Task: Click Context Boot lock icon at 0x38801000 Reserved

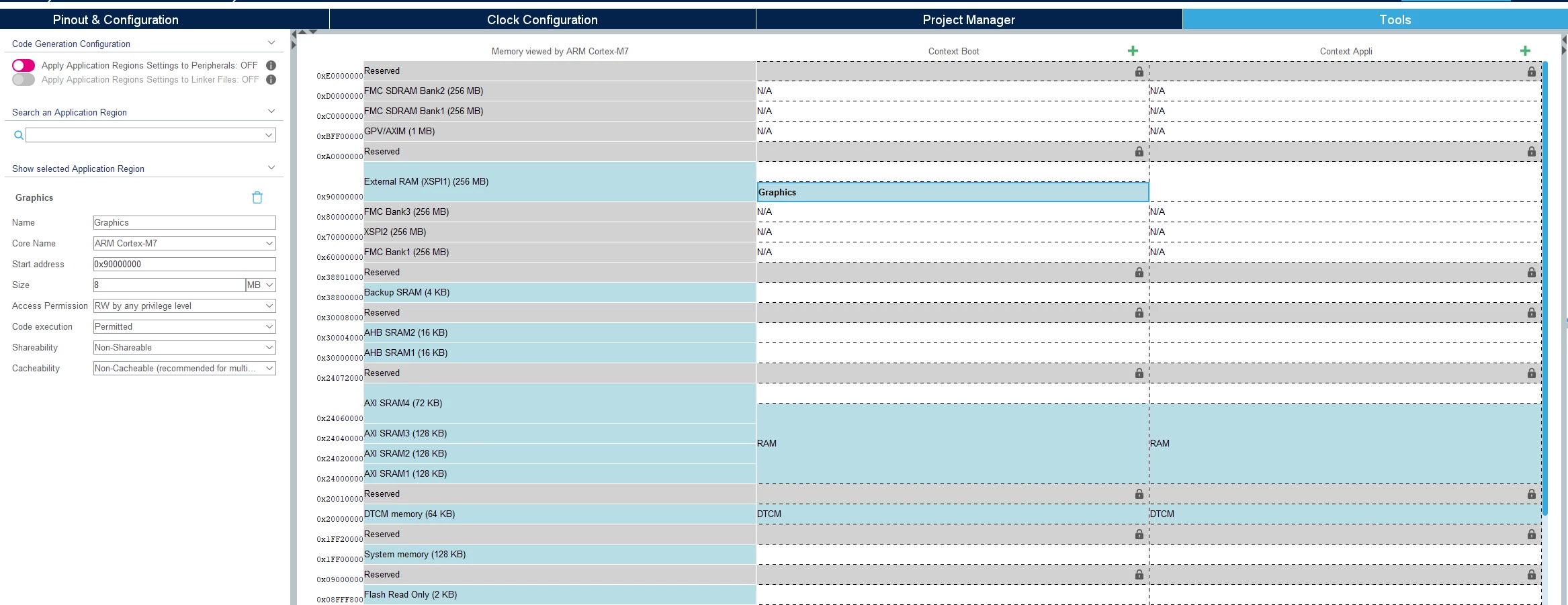Action: [x=1139, y=273]
